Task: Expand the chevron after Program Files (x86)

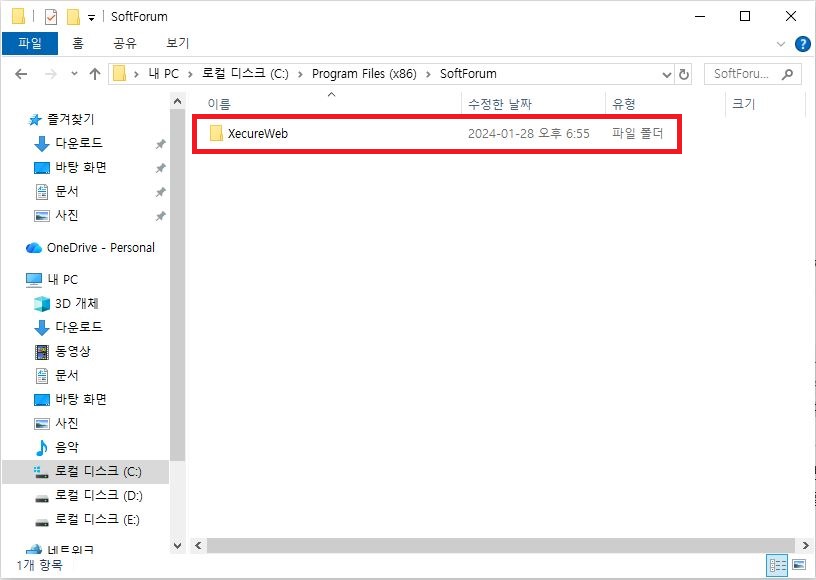Action: point(428,74)
